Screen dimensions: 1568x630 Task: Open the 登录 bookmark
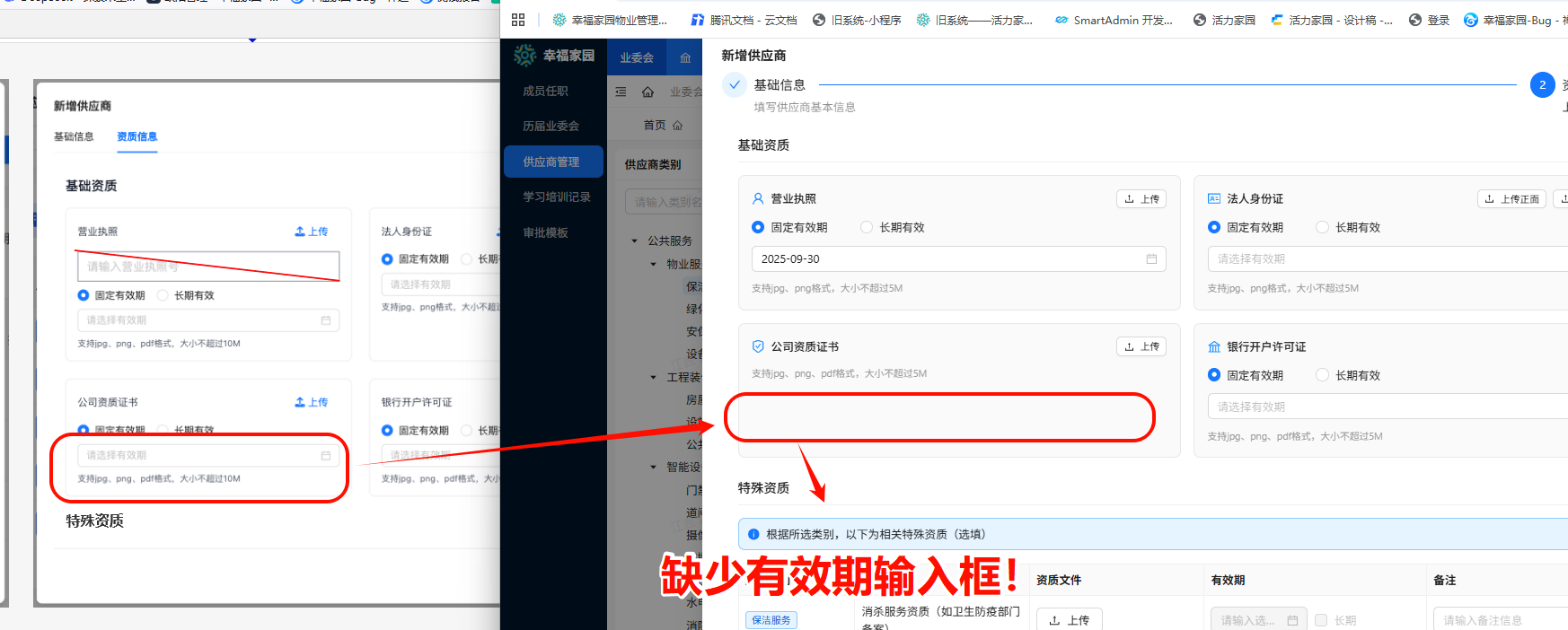pos(1429,20)
